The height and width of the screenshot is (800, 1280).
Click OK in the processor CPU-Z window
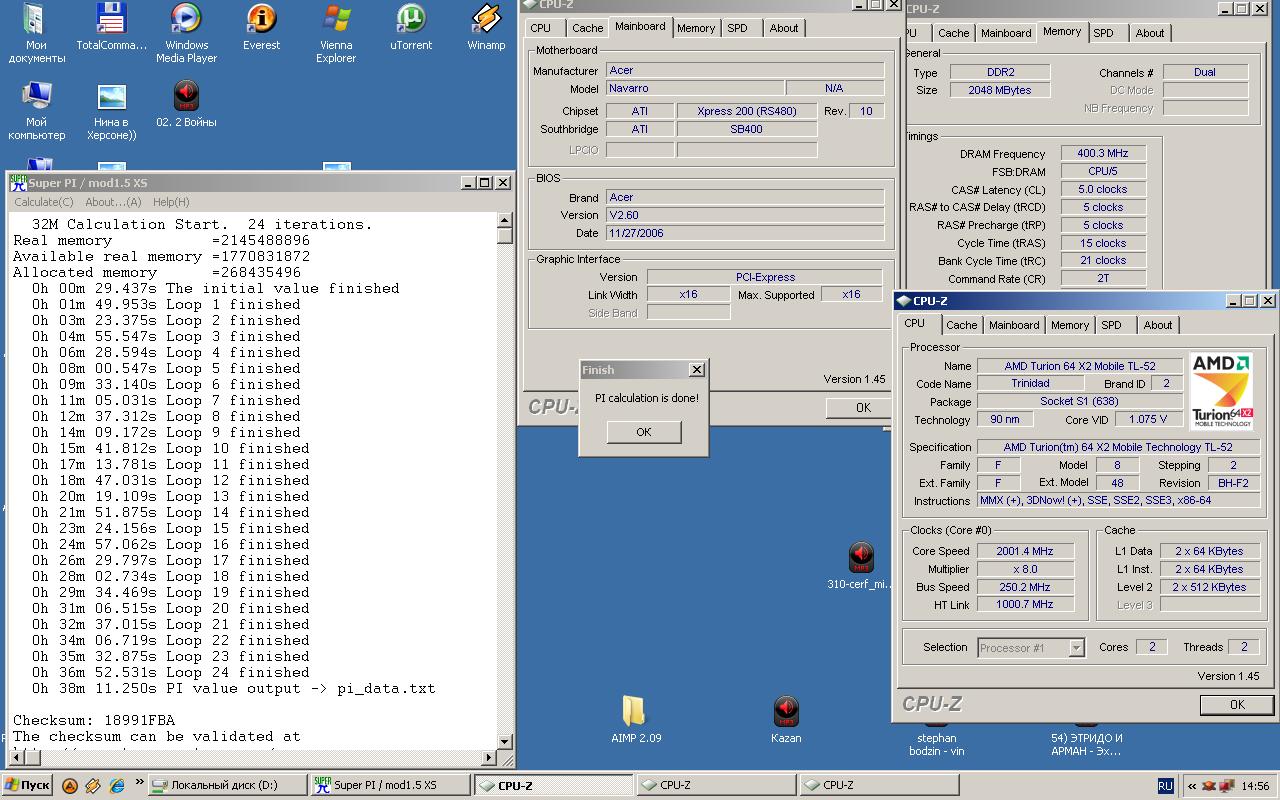[1237, 704]
